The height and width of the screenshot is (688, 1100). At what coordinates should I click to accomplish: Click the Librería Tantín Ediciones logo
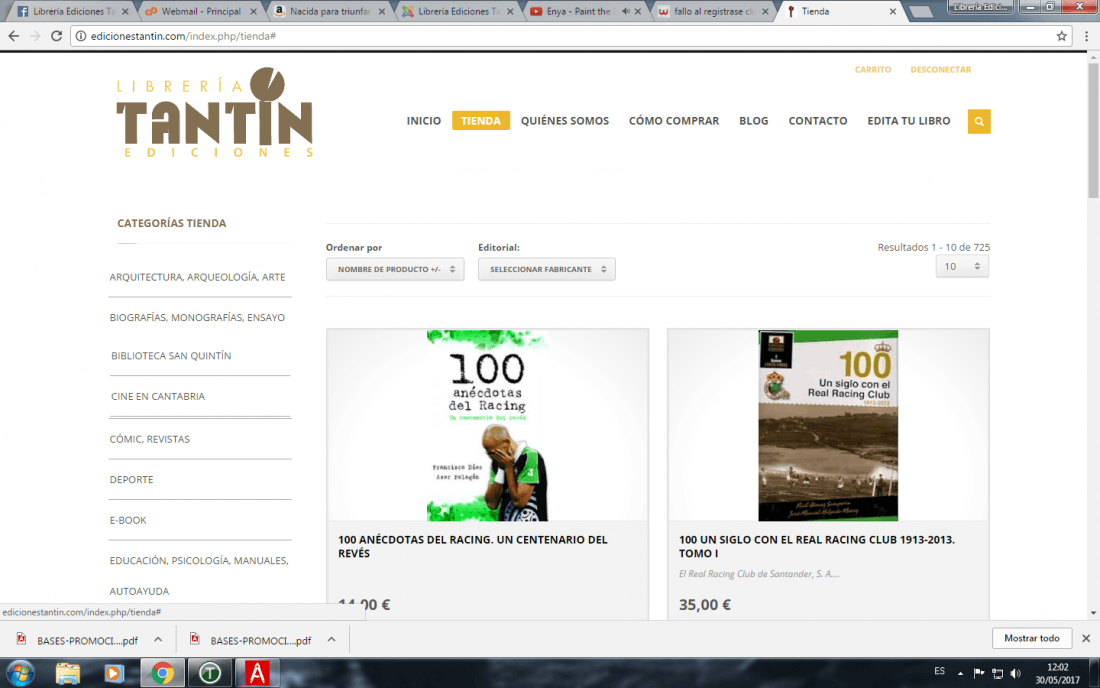pyautogui.click(x=215, y=113)
